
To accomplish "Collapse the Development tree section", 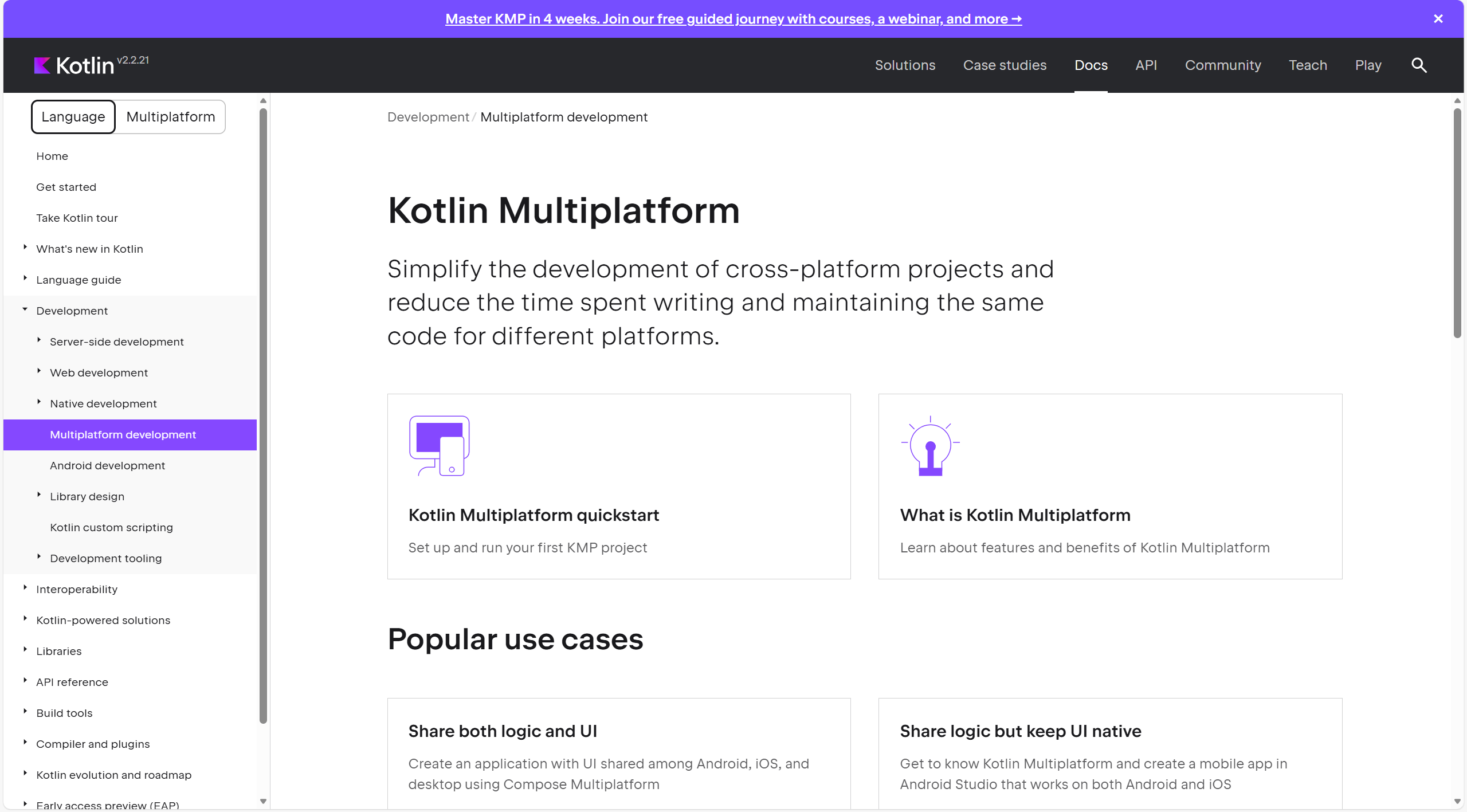I will pyautogui.click(x=25, y=310).
